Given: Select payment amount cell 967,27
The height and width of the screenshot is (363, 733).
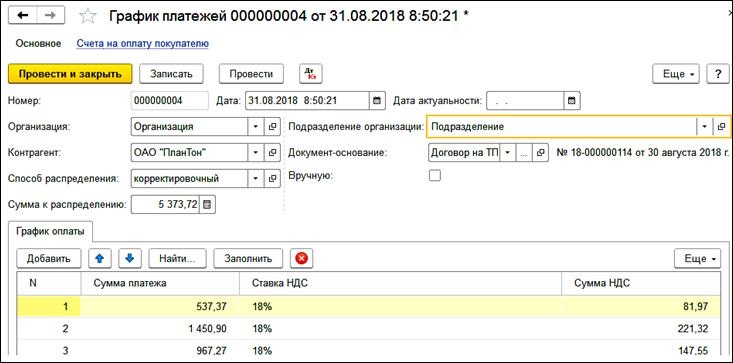Looking at the screenshot, I should click(x=160, y=350).
